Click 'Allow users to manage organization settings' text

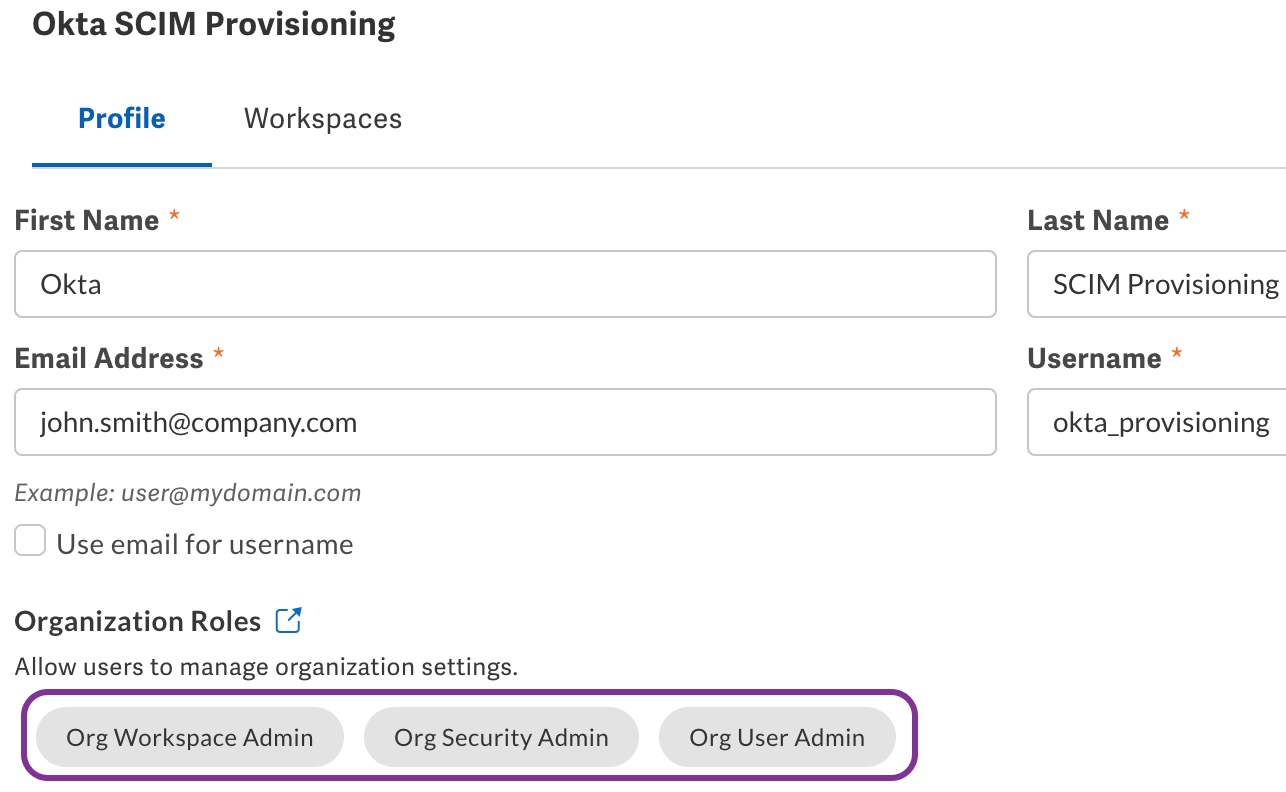click(x=266, y=667)
